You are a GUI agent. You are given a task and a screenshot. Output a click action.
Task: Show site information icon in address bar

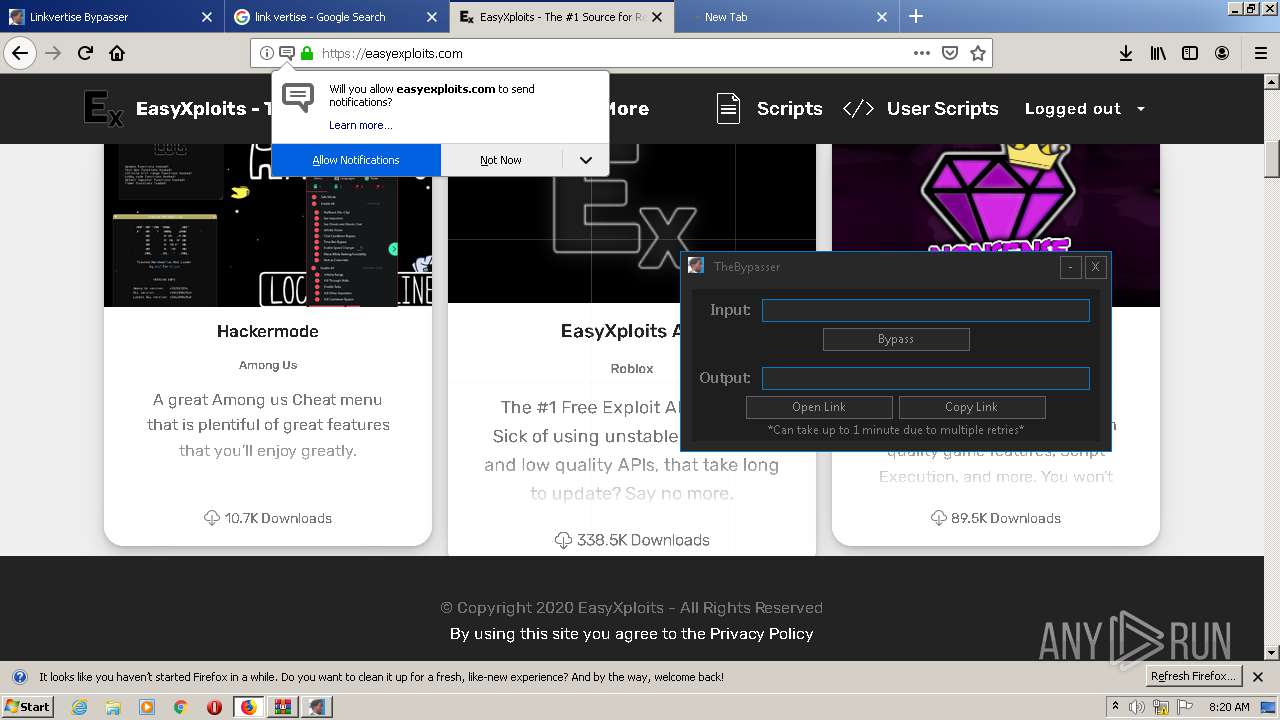266,53
